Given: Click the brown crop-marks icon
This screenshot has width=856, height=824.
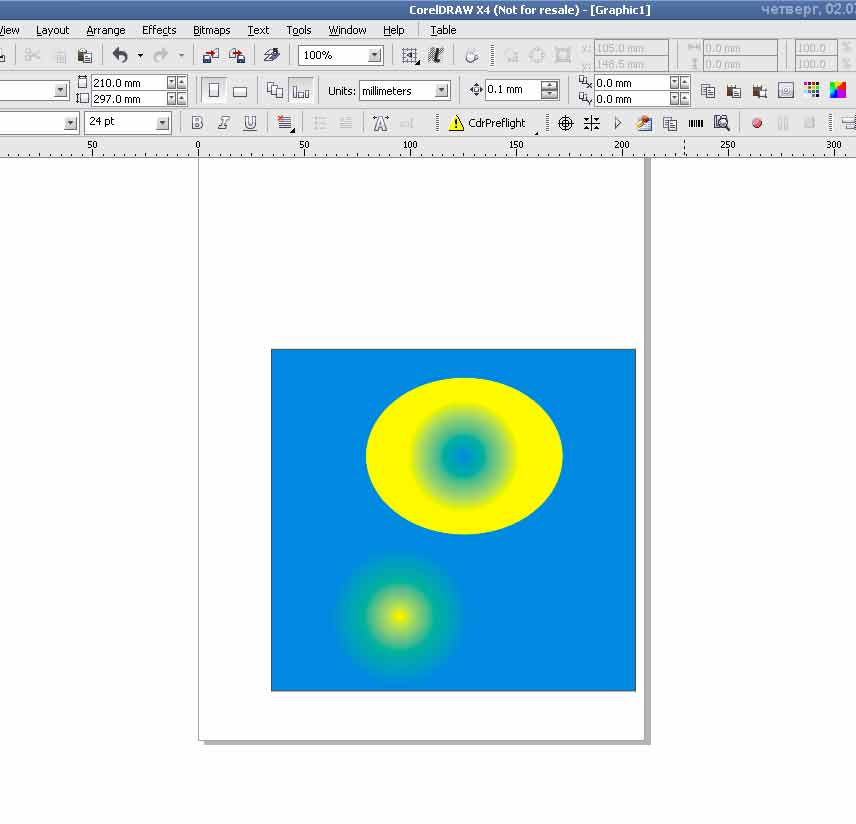Looking at the screenshot, I should pos(760,91).
